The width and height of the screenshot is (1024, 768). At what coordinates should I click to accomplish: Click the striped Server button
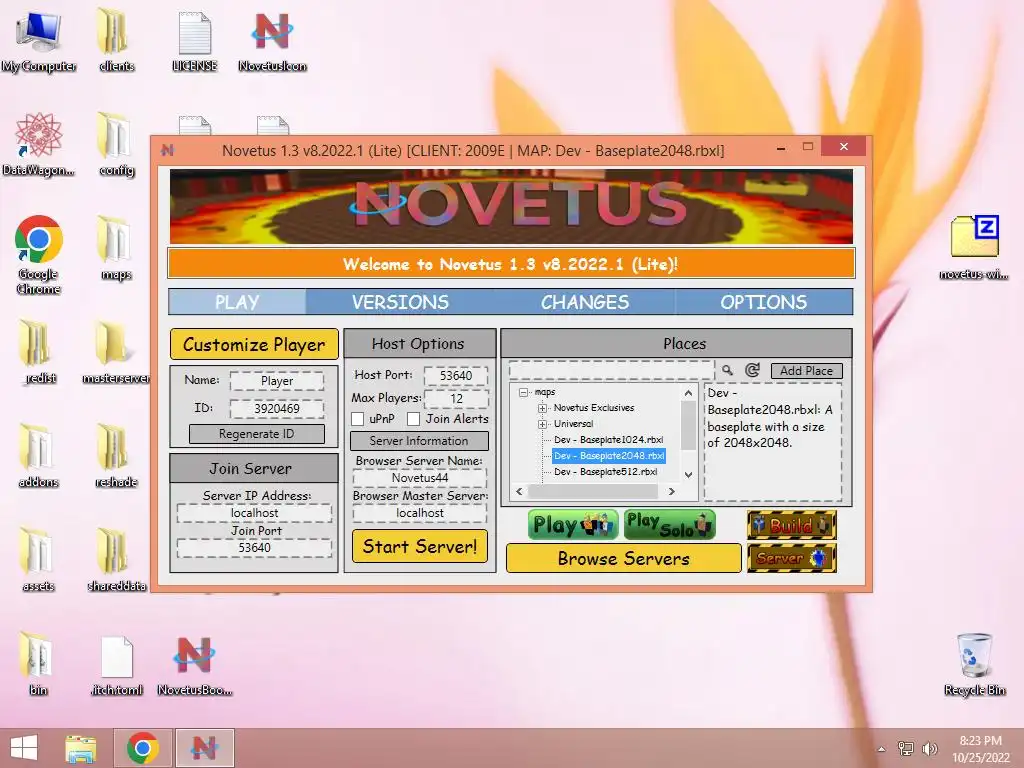tap(792, 558)
